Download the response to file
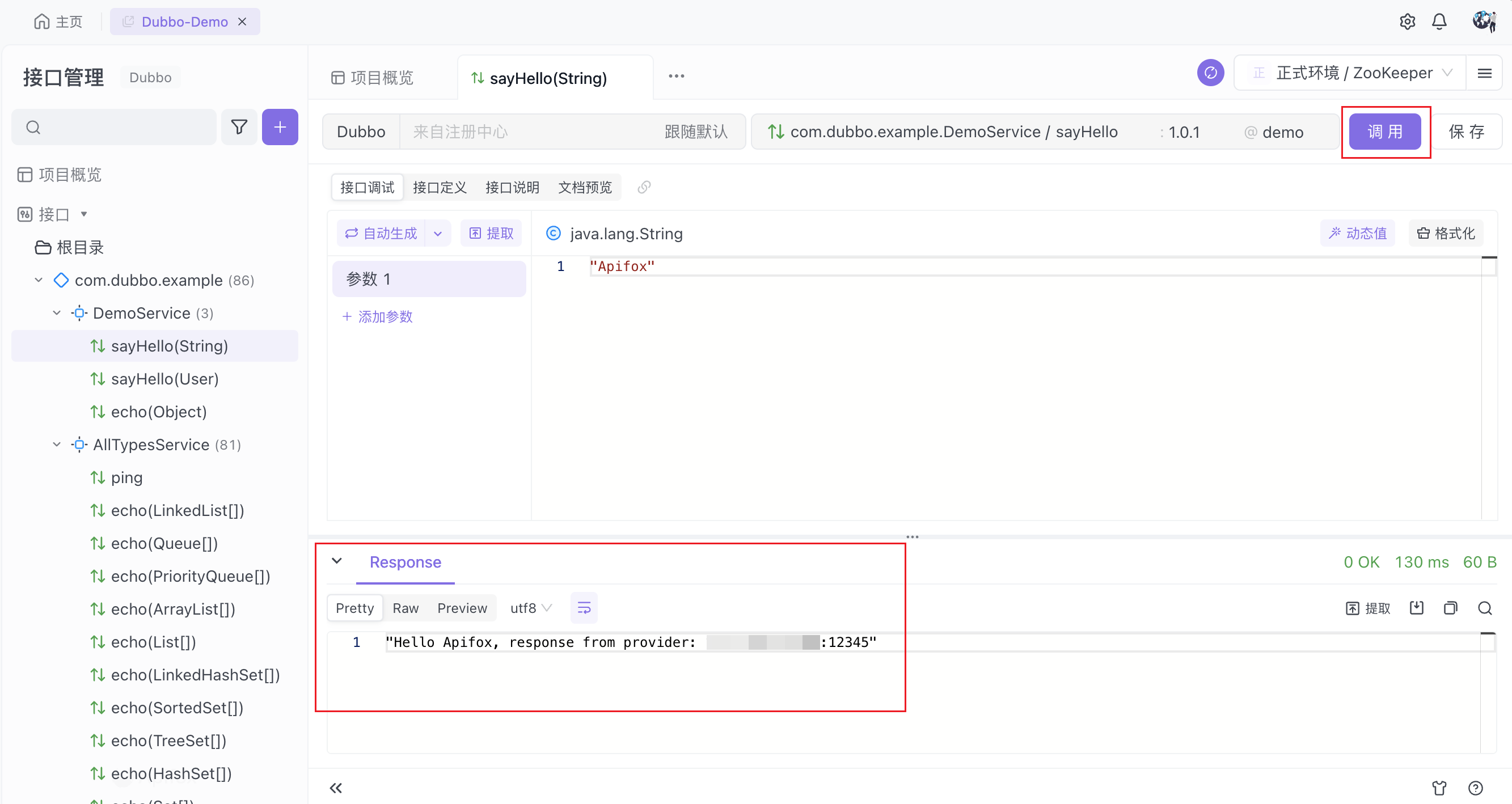 (x=1416, y=608)
